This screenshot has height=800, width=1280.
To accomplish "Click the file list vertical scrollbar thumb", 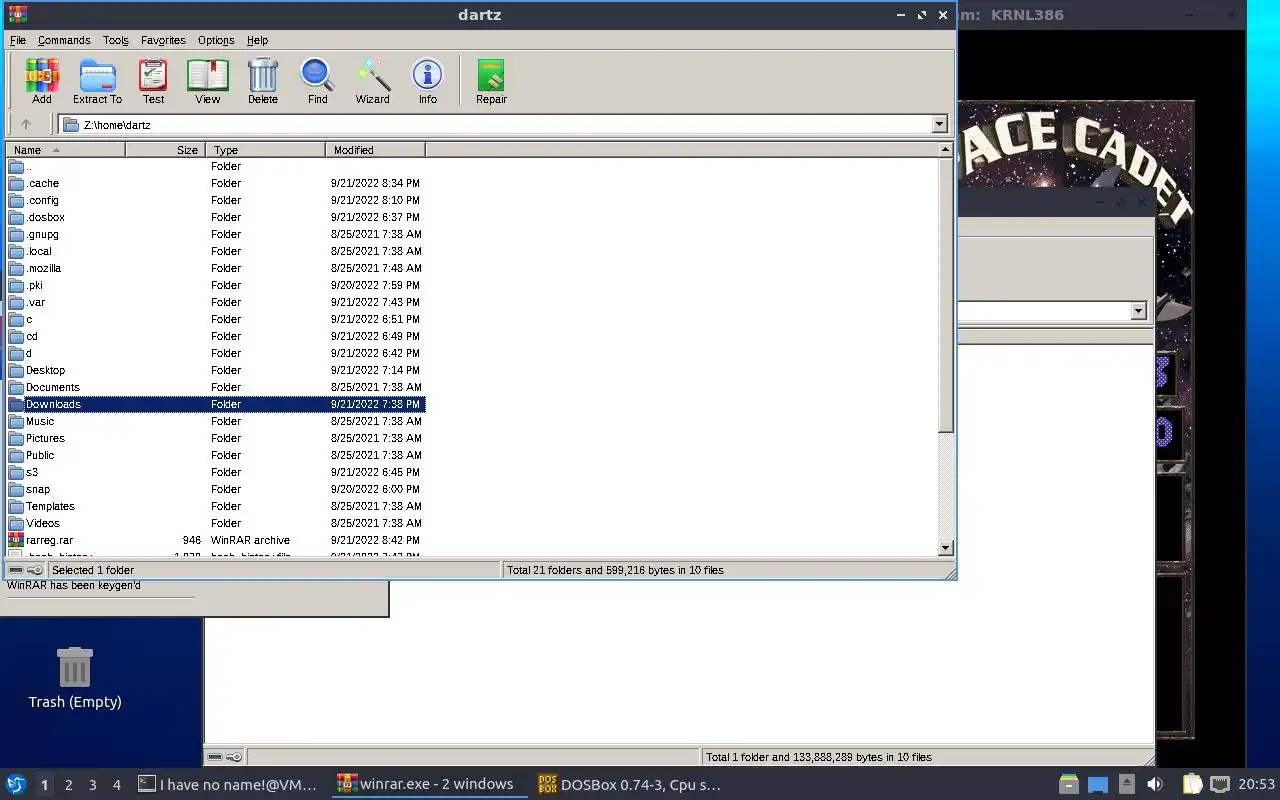I will [945, 295].
